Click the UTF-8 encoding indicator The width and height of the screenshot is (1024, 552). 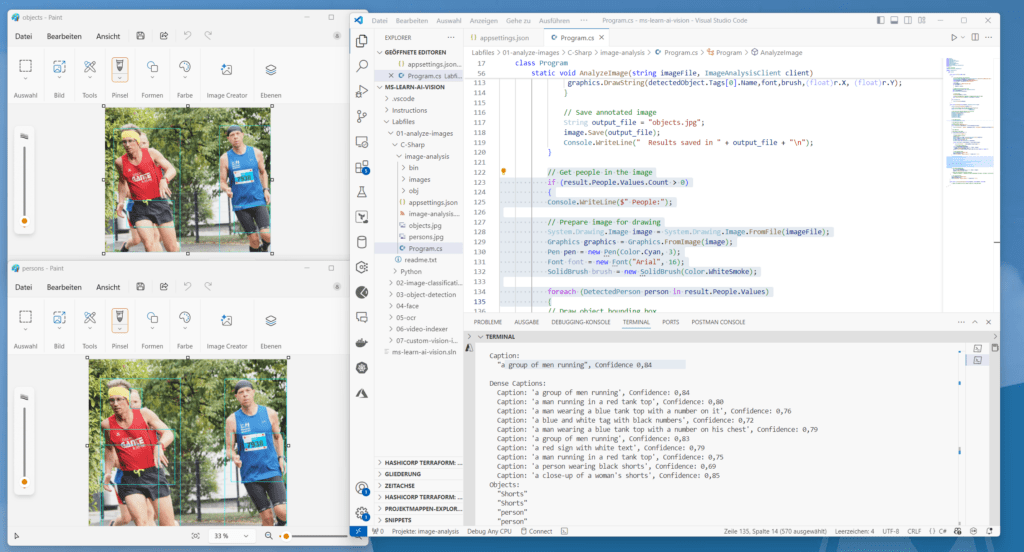(891, 531)
